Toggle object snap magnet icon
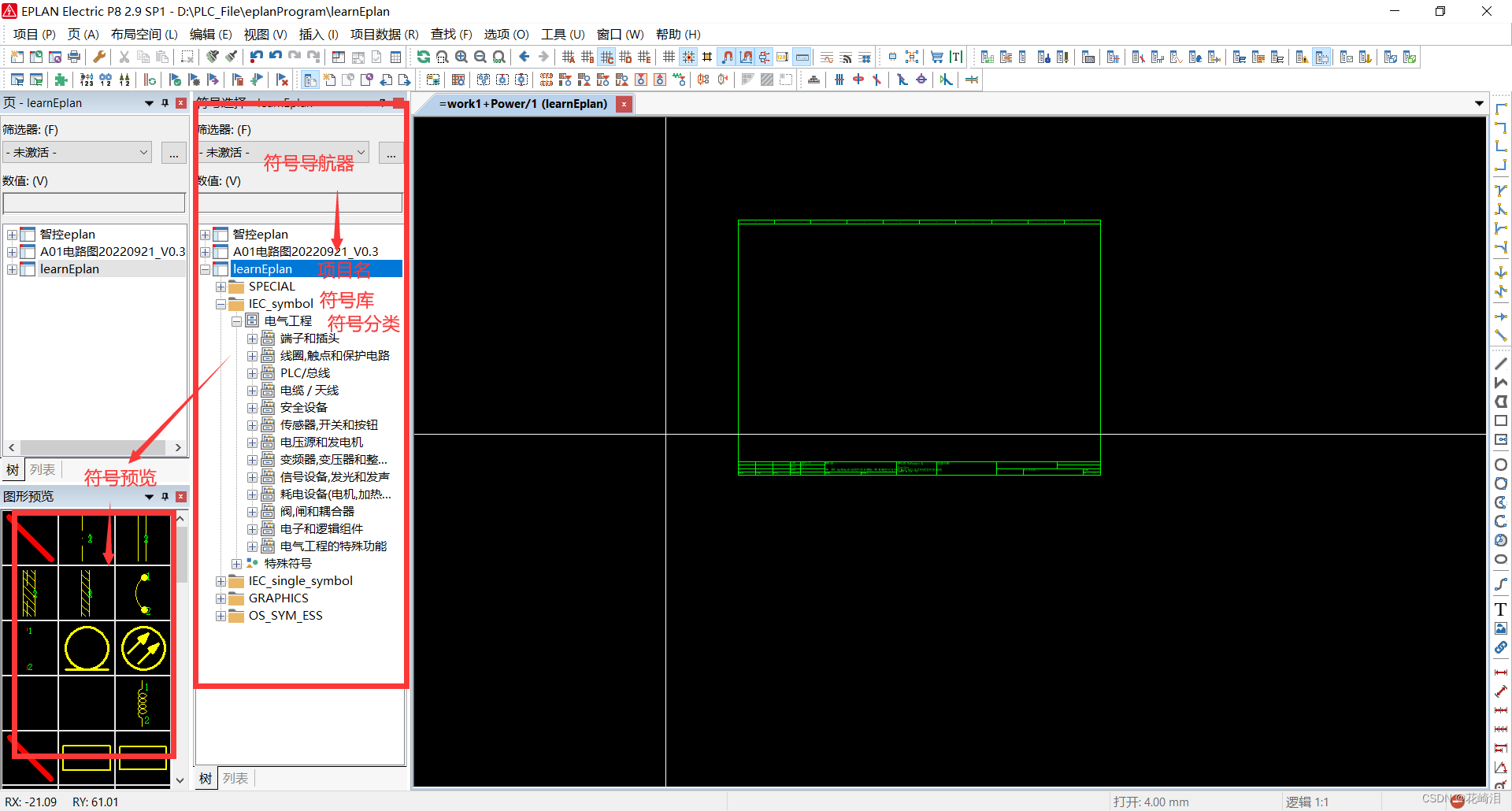The width and height of the screenshot is (1512, 811). pyautogui.click(x=727, y=57)
